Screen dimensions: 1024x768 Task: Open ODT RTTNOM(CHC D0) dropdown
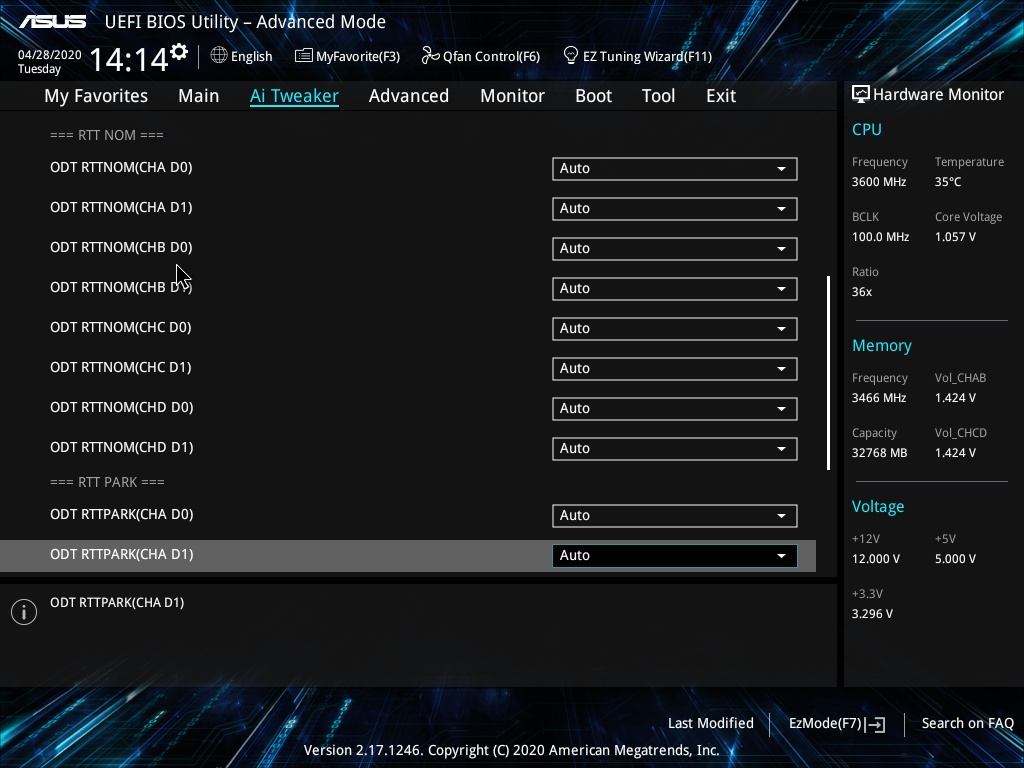(x=675, y=328)
